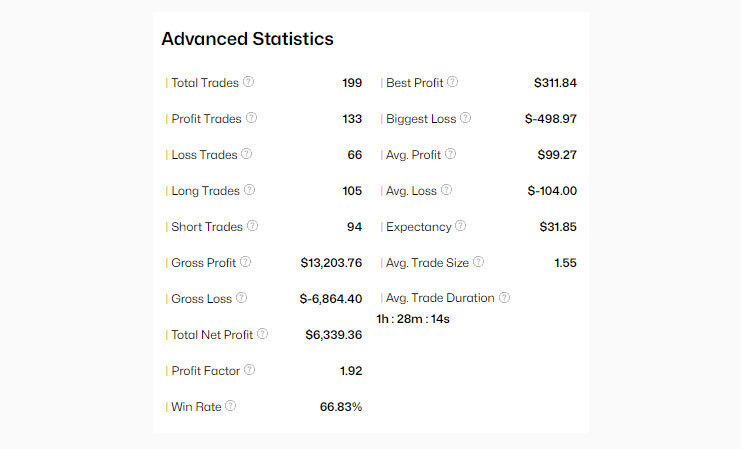This screenshot has height=449, width=741.
Task: Click the Profit Factor help icon
Action: (x=250, y=370)
